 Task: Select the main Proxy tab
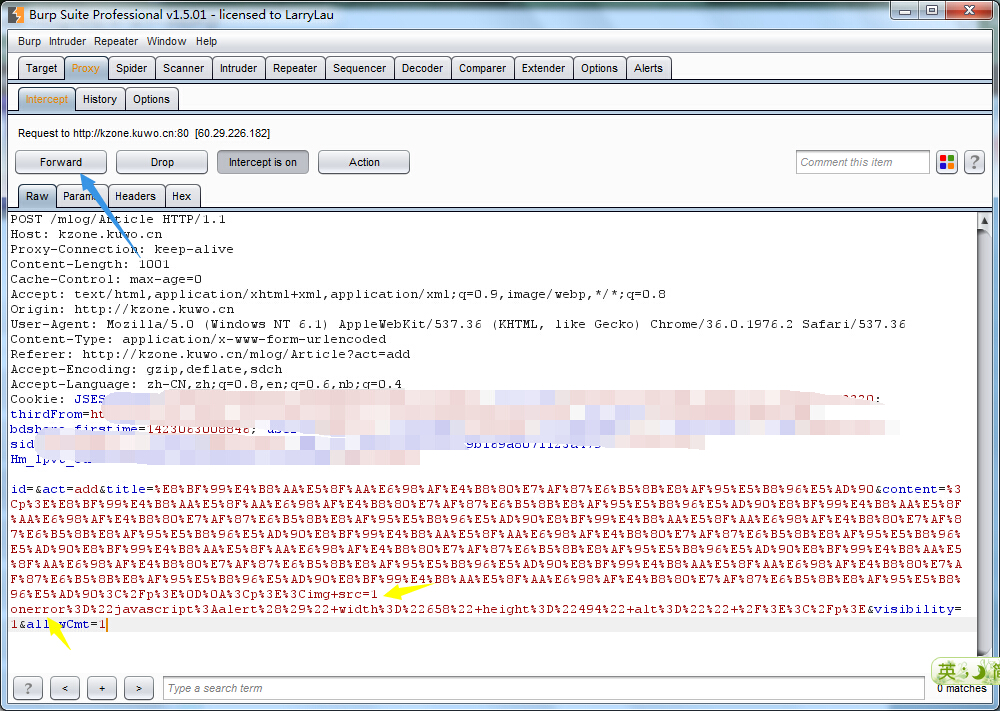coord(85,68)
